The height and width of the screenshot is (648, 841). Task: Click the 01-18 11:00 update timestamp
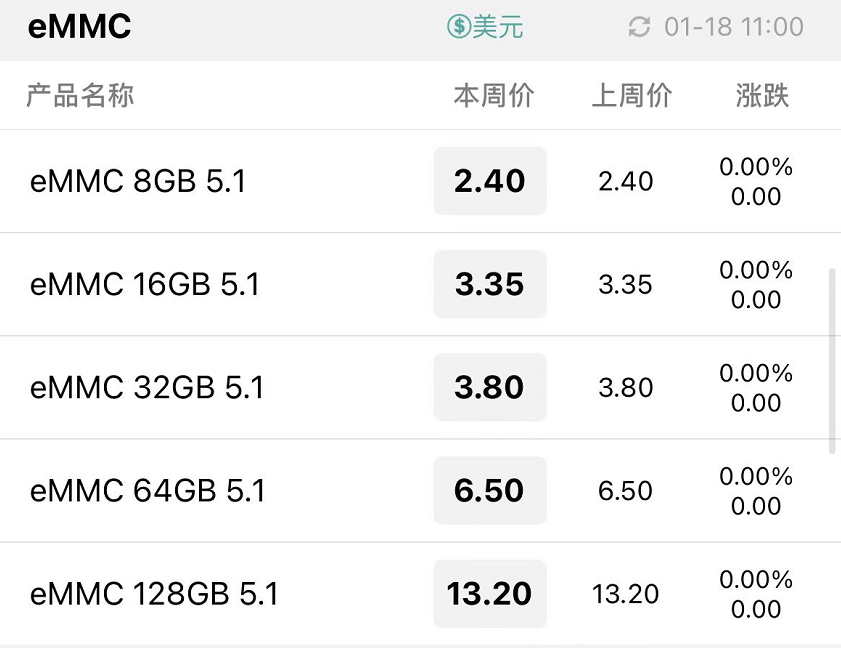click(734, 26)
